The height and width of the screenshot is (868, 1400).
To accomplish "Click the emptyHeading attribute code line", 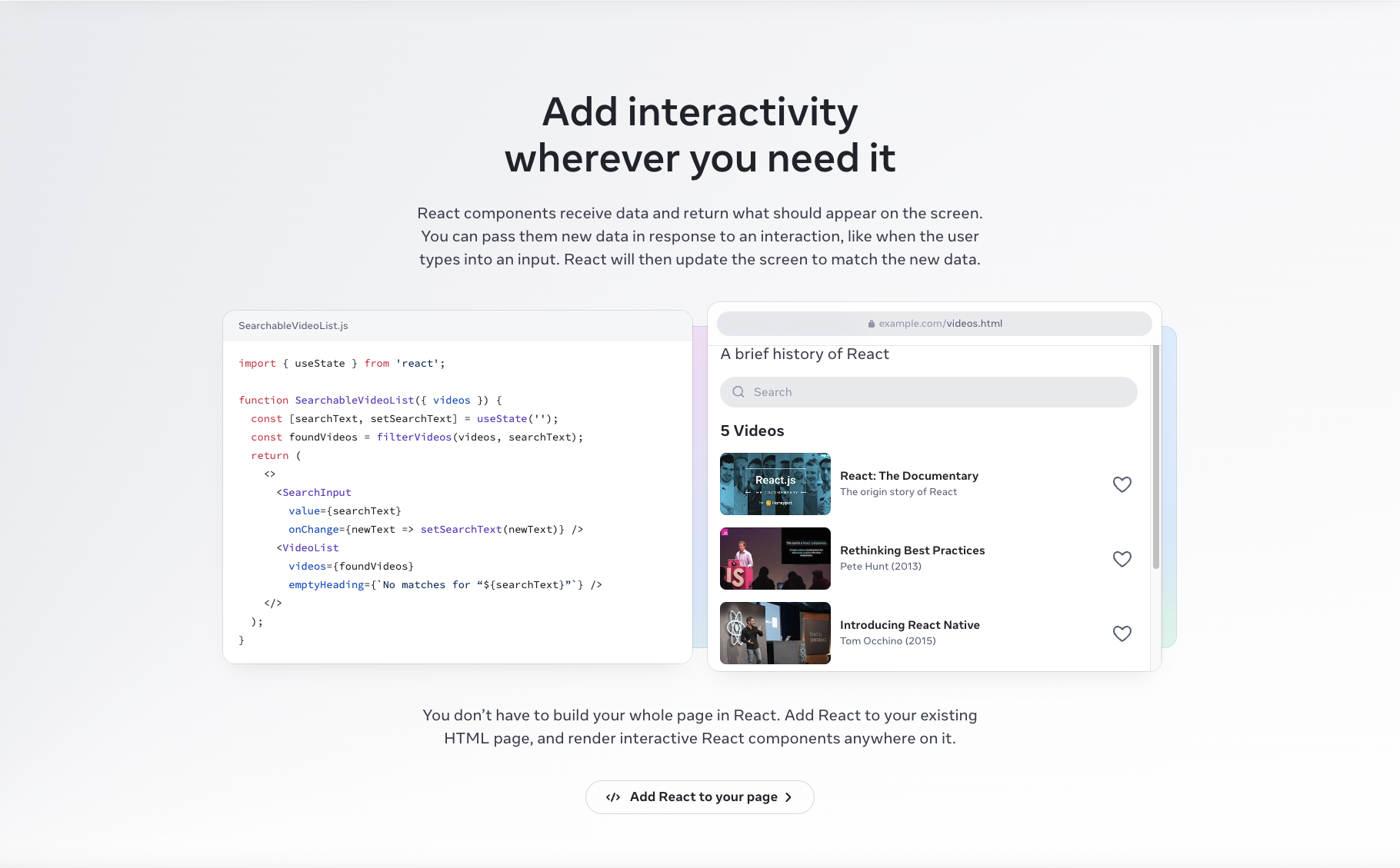I will [x=445, y=585].
